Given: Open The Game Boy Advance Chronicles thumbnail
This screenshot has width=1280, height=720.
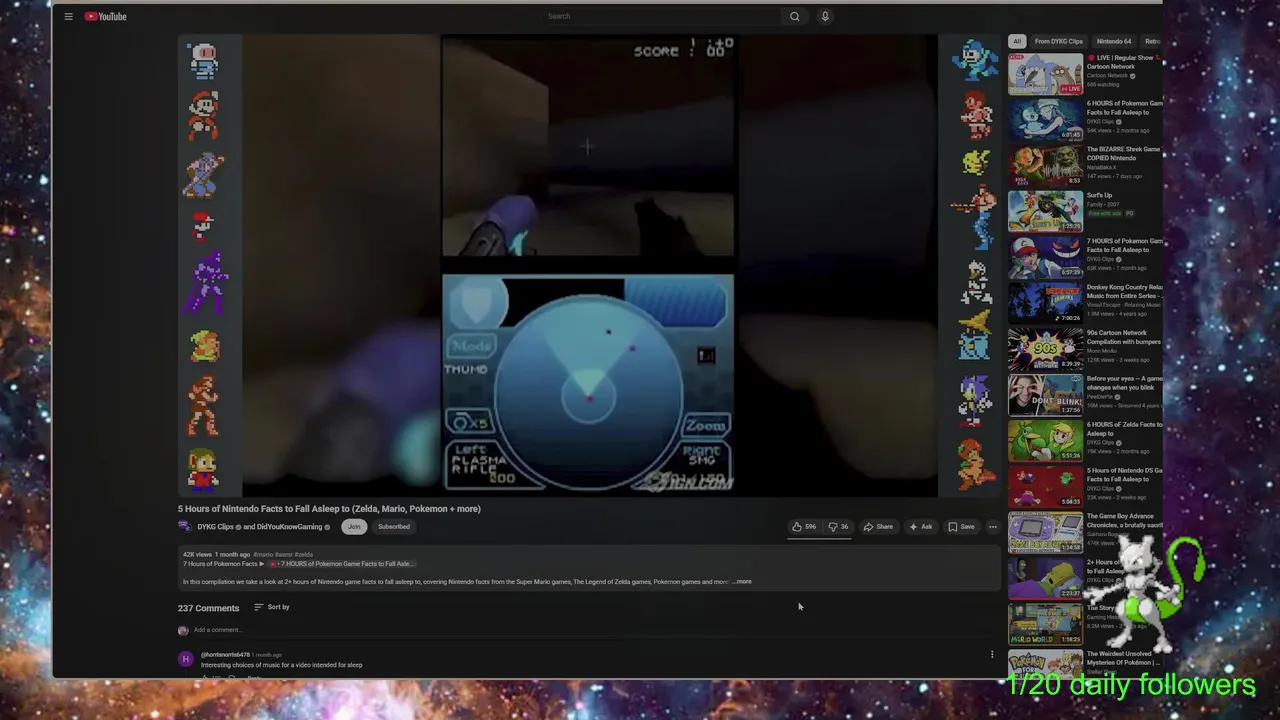Looking at the screenshot, I should (x=1045, y=534).
